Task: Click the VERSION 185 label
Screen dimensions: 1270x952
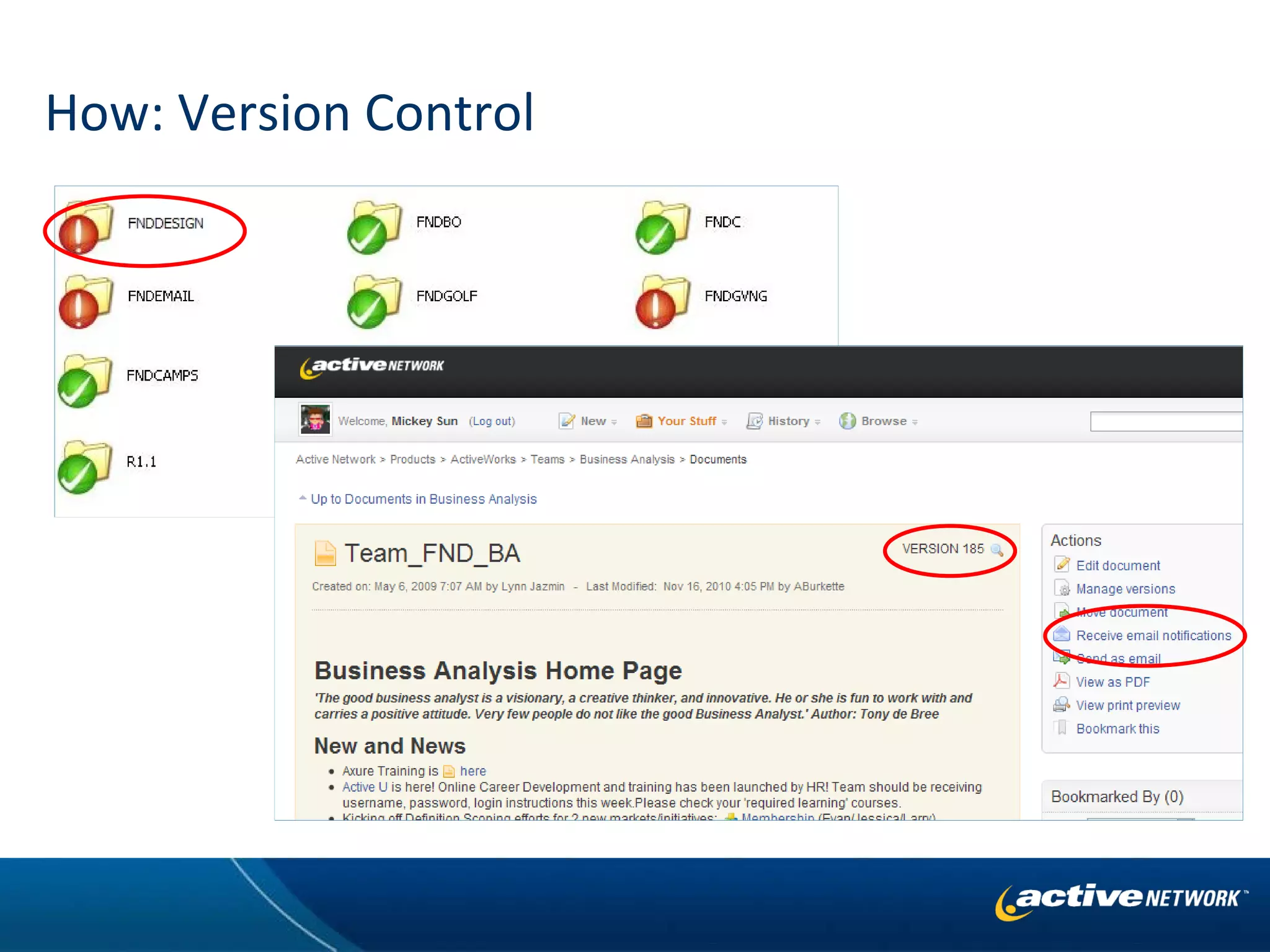Action: pyautogui.click(x=943, y=549)
